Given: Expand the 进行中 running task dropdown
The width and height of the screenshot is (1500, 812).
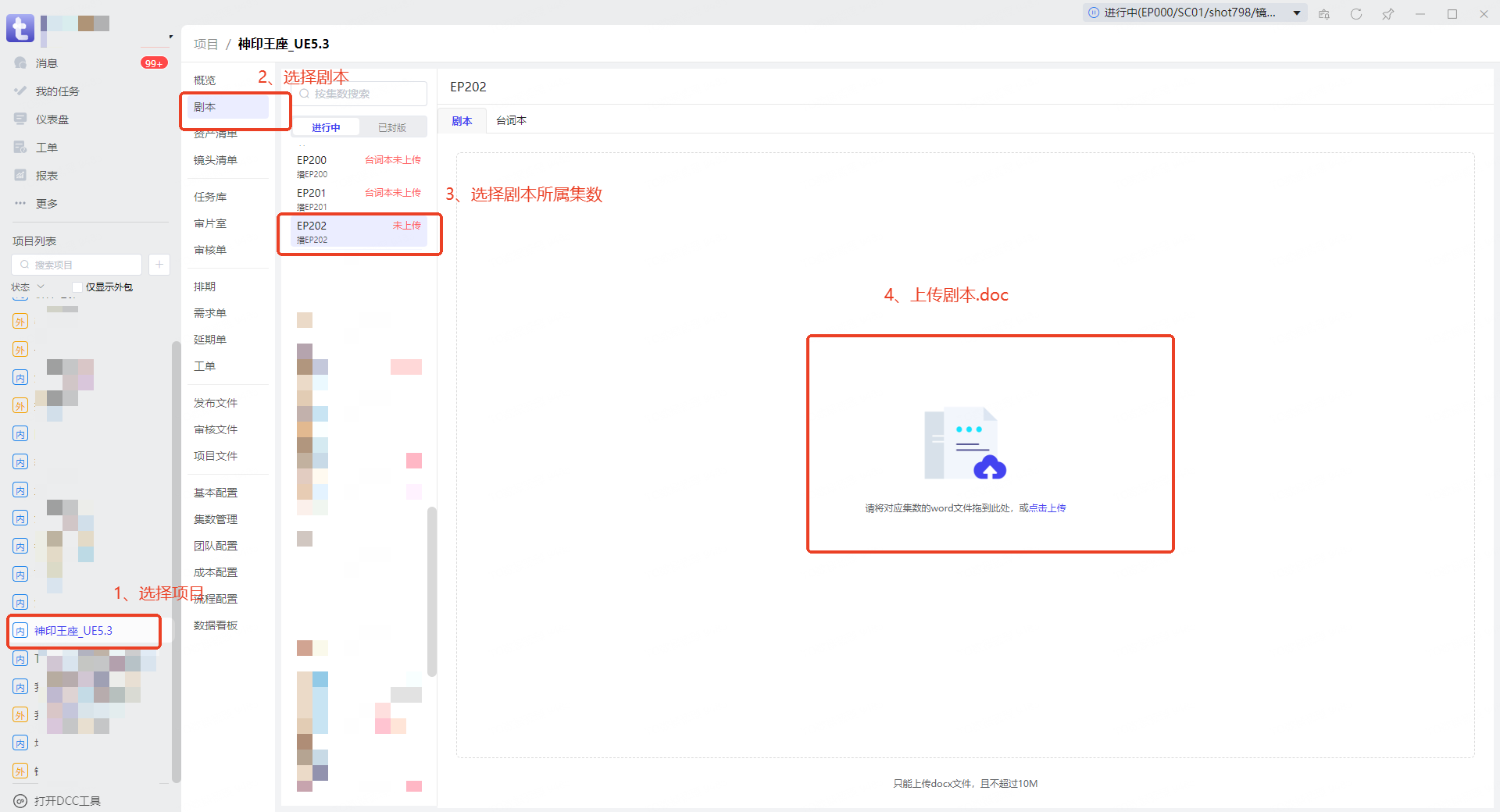Looking at the screenshot, I should 1297,12.
